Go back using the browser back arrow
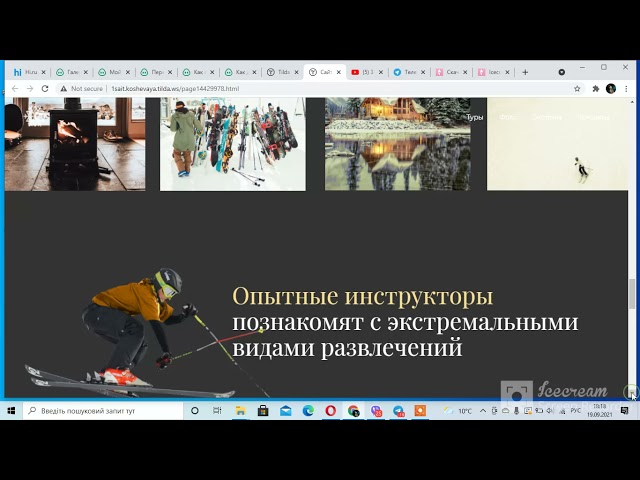The height and width of the screenshot is (480, 640). [15, 89]
